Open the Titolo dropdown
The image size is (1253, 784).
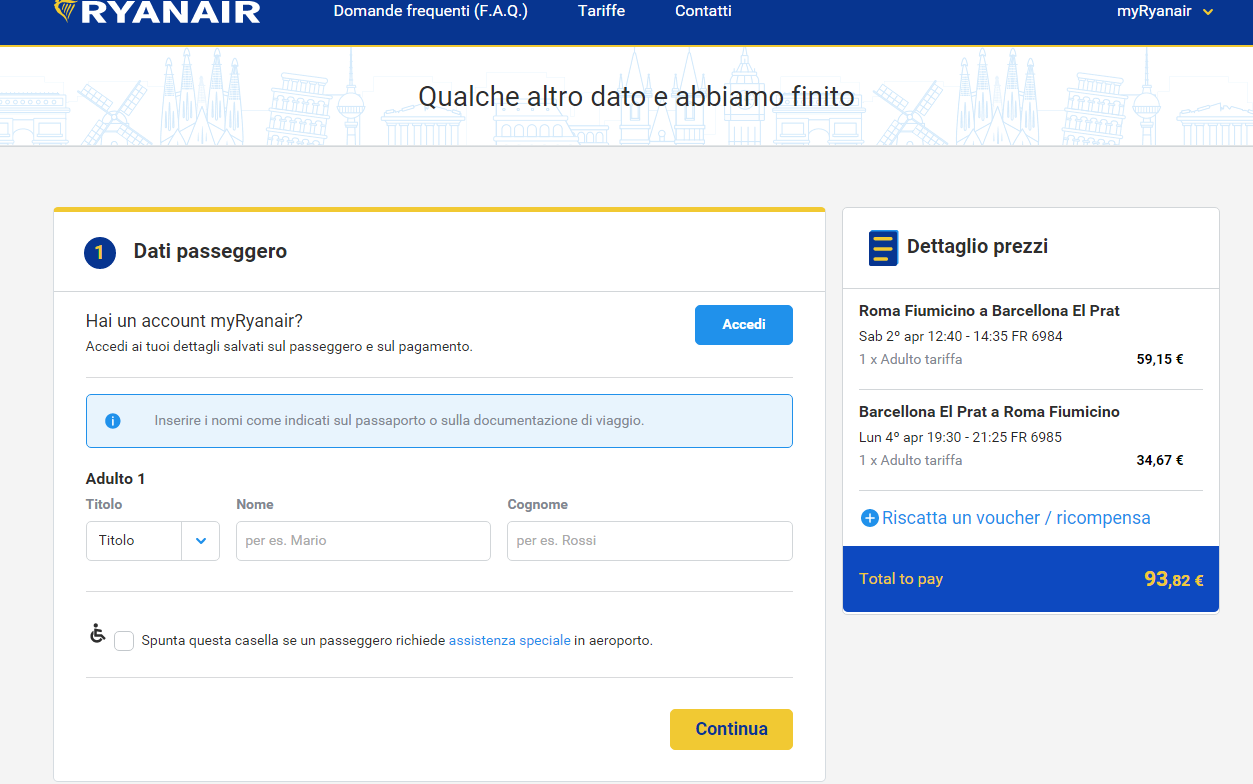pos(153,541)
